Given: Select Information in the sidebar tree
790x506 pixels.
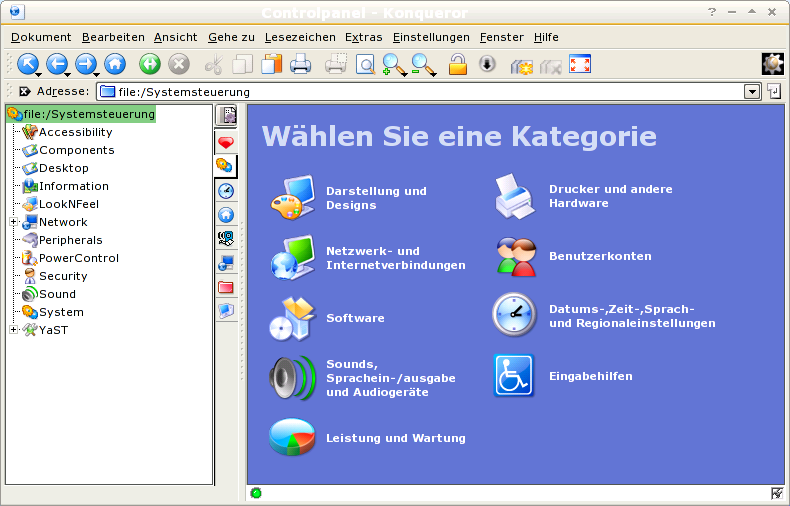Looking at the screenshot, I should (x=65, y=186).
